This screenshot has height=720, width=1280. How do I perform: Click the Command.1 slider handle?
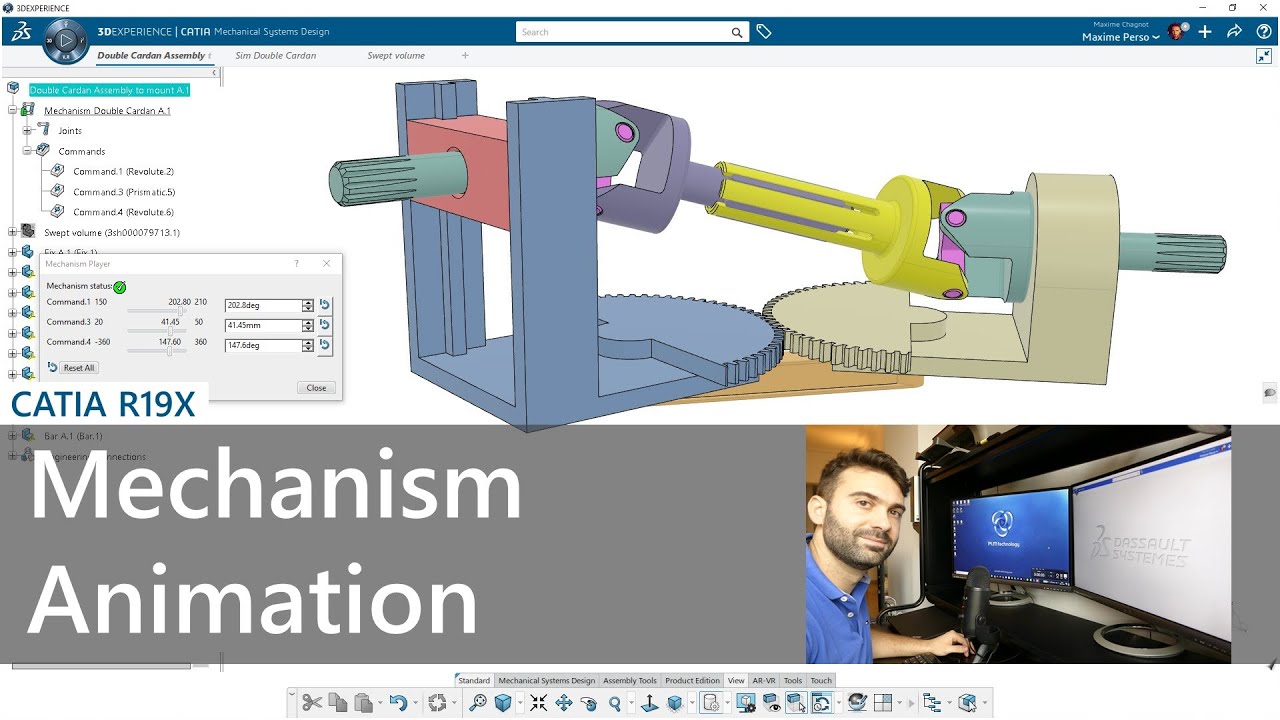click(x=181, y=311)
